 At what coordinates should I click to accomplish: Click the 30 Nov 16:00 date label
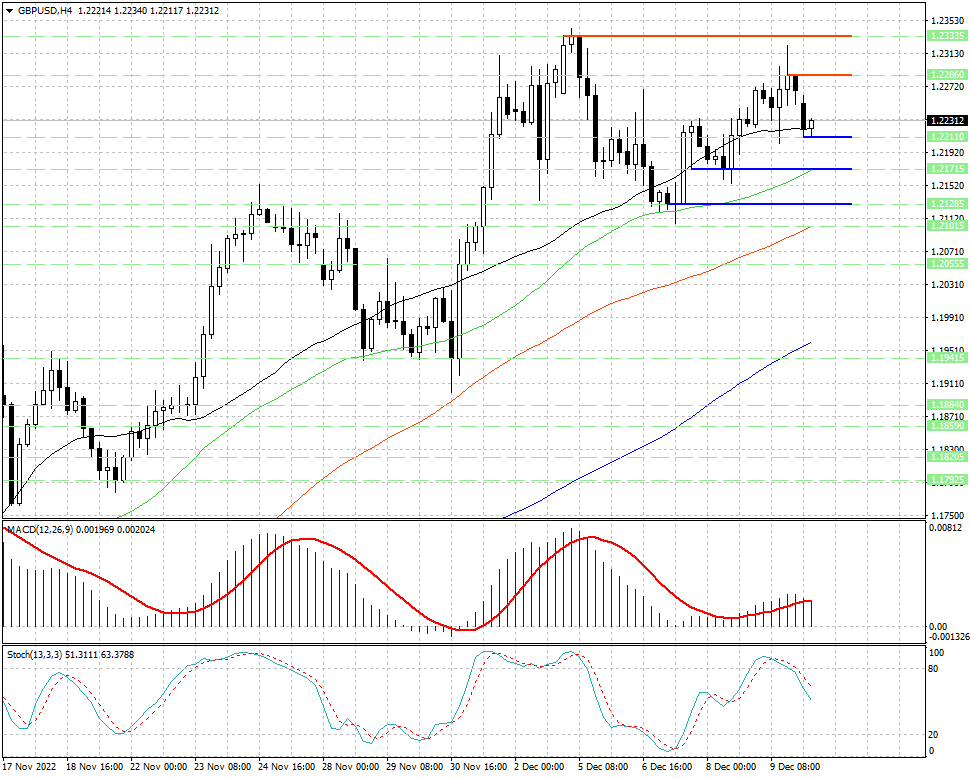(x=479, y=767)
